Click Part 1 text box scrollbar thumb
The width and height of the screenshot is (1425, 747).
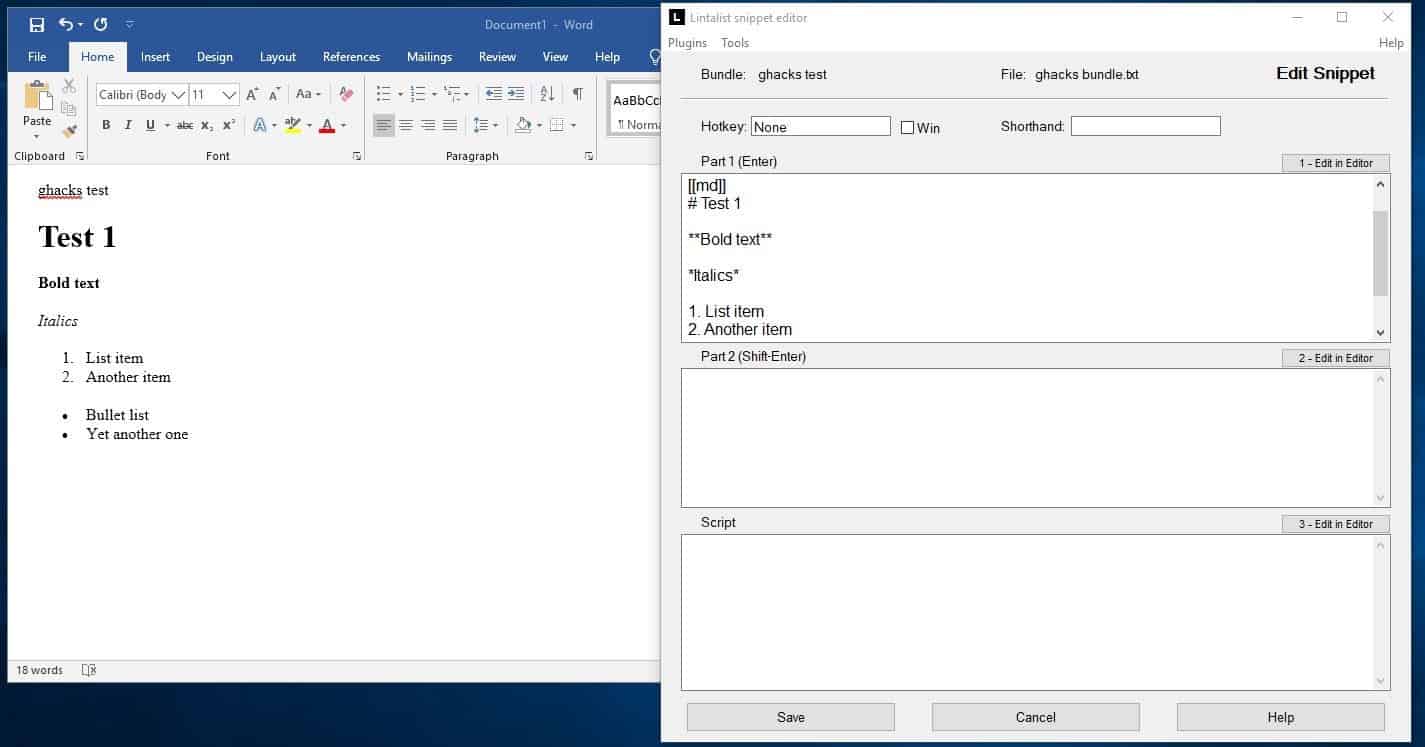(1381, 254)
